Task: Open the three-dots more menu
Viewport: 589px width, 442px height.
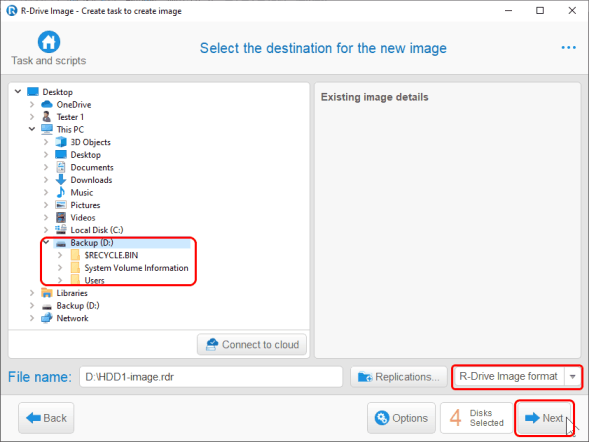Action: (x=568, y=48)
